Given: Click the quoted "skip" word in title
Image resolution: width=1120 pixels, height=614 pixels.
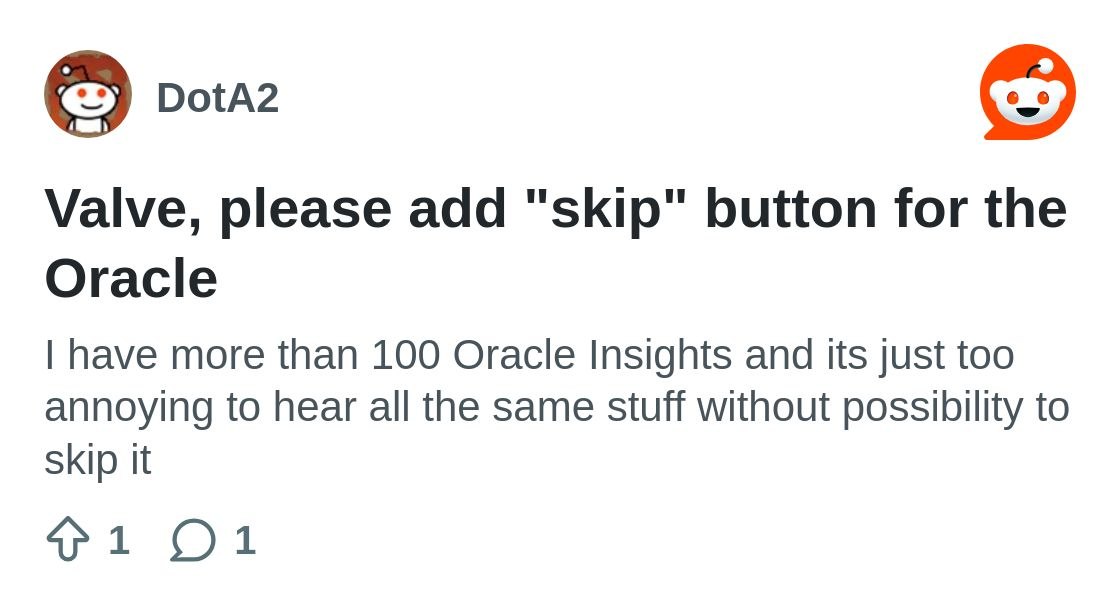Looking at the screenshot, I should click(x=604, y=210).
